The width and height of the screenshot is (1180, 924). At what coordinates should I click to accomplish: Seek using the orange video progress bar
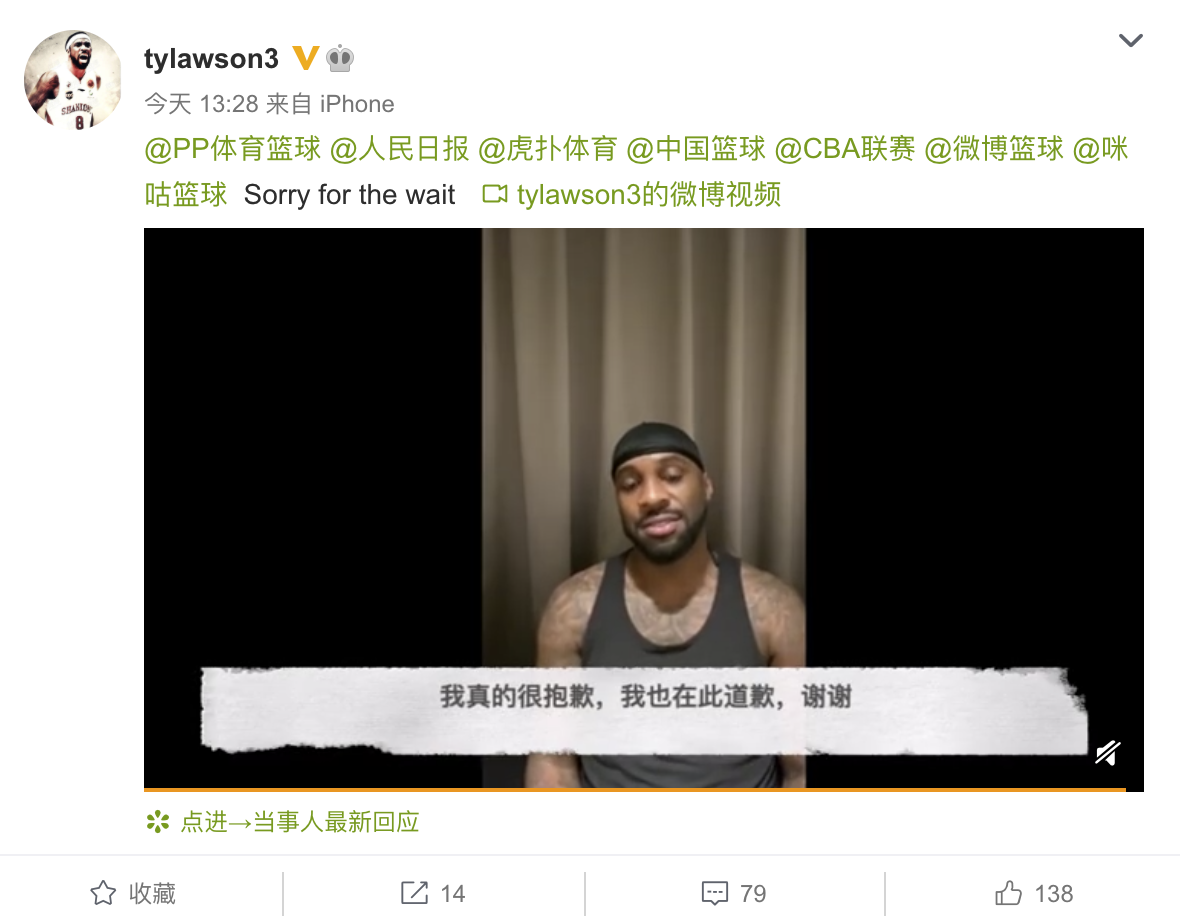coord(634,789)
